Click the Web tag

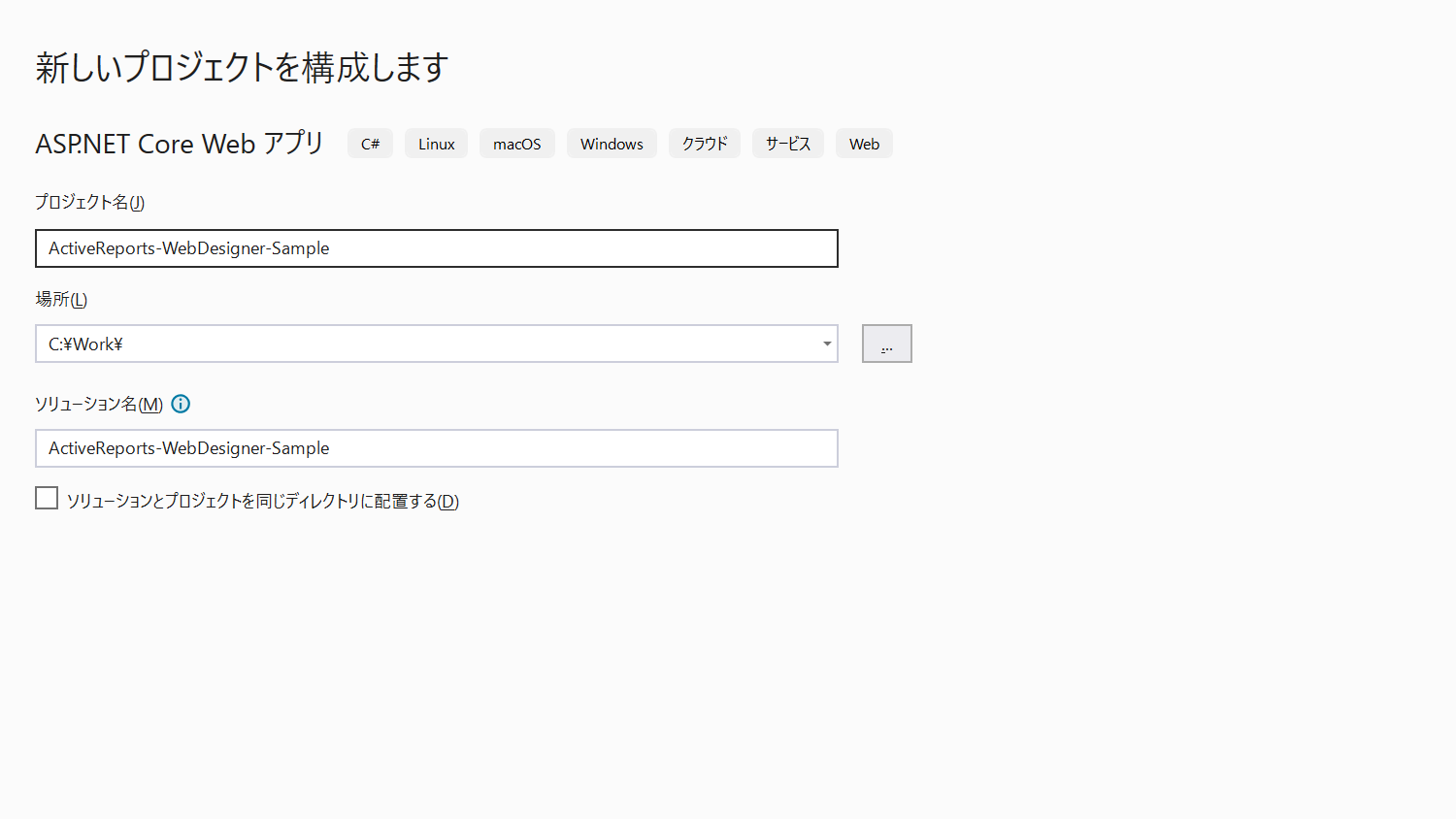coord(864,144)
